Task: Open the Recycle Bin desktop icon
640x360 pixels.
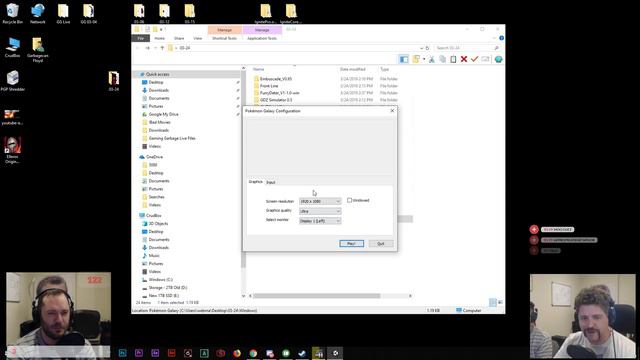Action: (x=12, y=13)
